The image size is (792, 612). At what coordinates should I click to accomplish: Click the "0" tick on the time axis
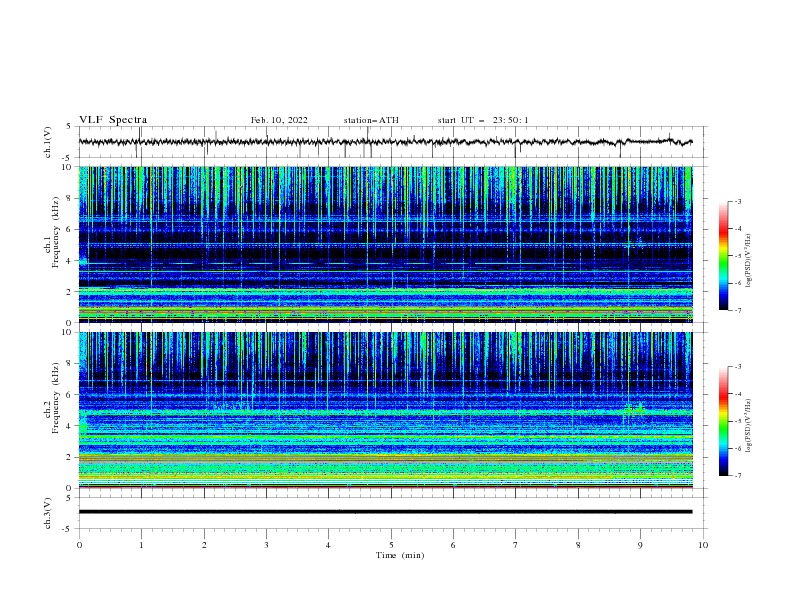79,545
